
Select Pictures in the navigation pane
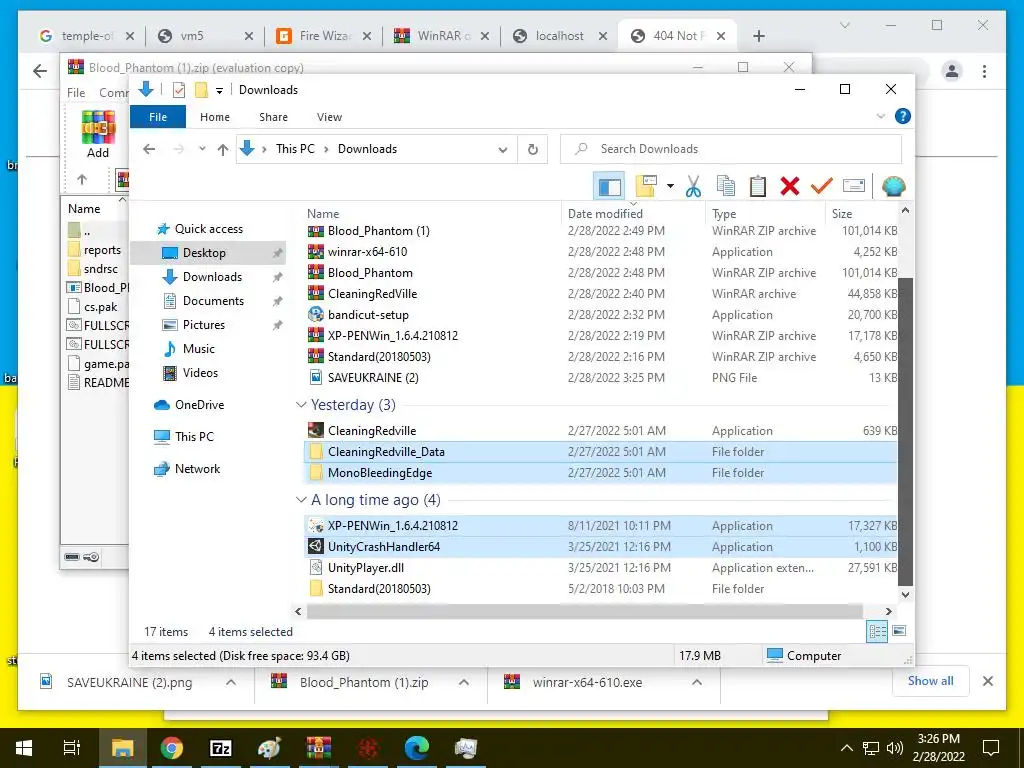[203, 325]
